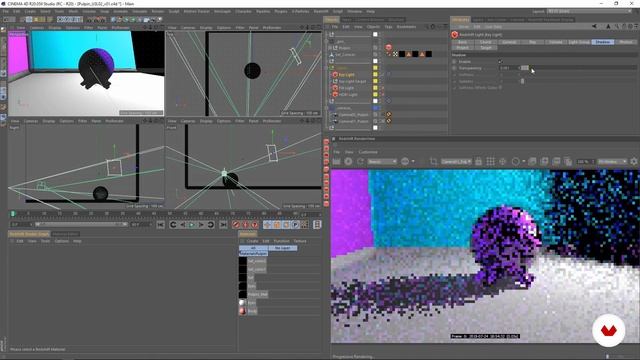Open RenderView settings gear
This screenshot has height=360, width=640.
[x=633, y=162]
